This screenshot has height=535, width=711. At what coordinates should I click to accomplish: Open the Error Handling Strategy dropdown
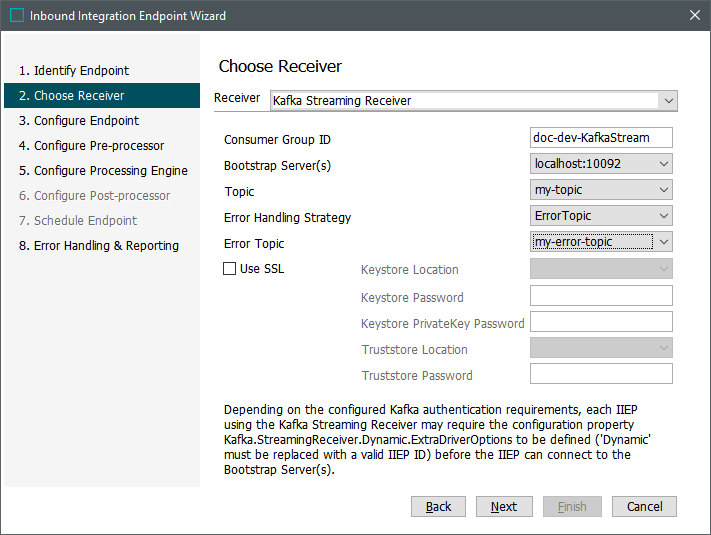click(x=663, y=216)
